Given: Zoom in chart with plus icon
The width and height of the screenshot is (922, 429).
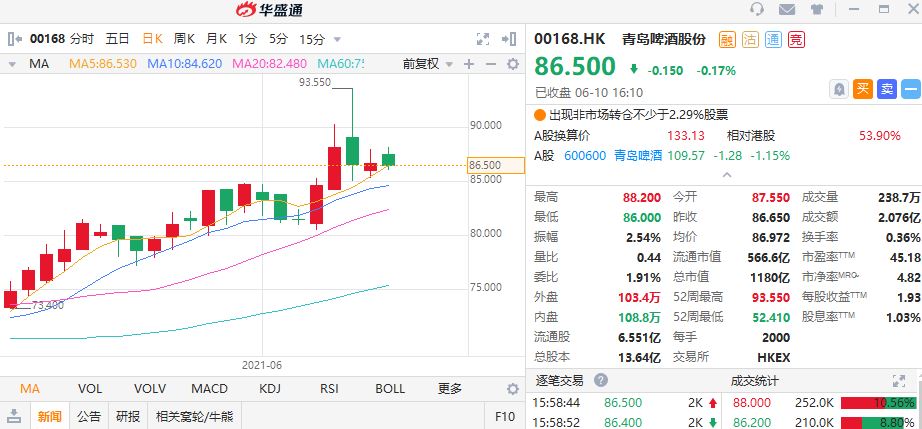Looking at the screenshot, I should tap(469, 64).
